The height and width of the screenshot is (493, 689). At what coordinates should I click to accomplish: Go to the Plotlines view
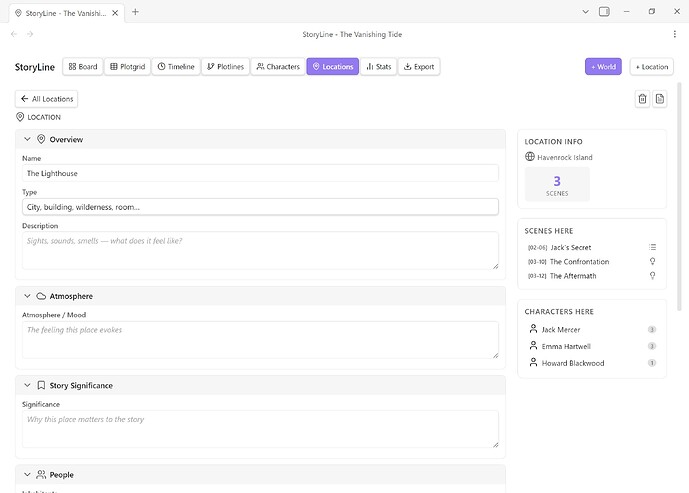point(225,67)
